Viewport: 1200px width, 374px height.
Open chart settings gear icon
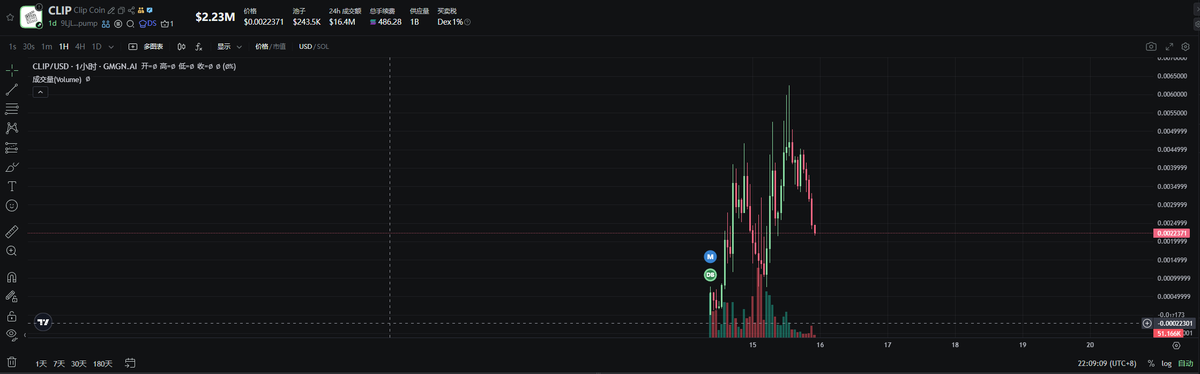click(x=1184, y=46)
